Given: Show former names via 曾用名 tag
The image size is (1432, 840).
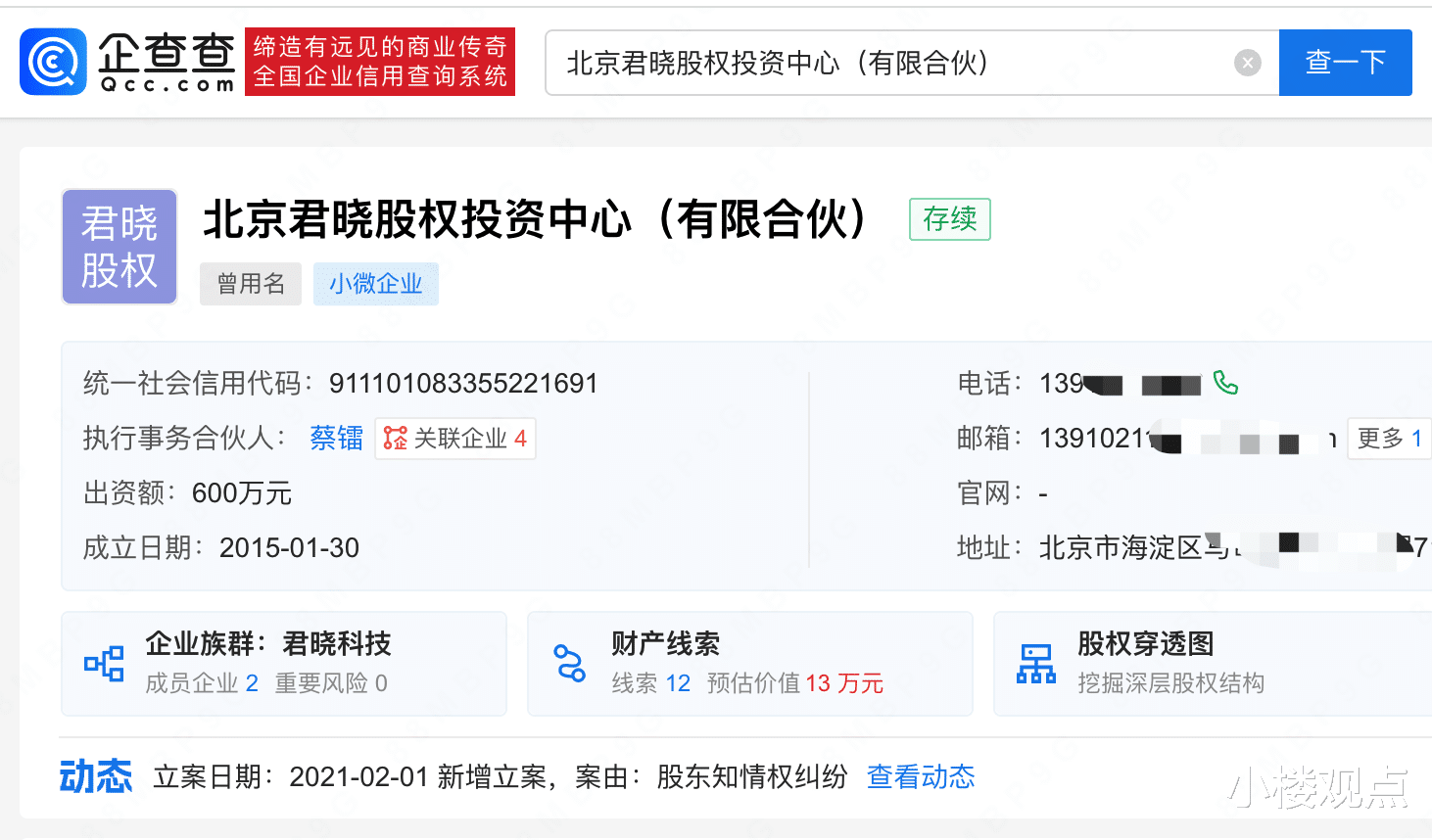Looking at the screenshot, I should pyautogui.click(x=251, y=284).
